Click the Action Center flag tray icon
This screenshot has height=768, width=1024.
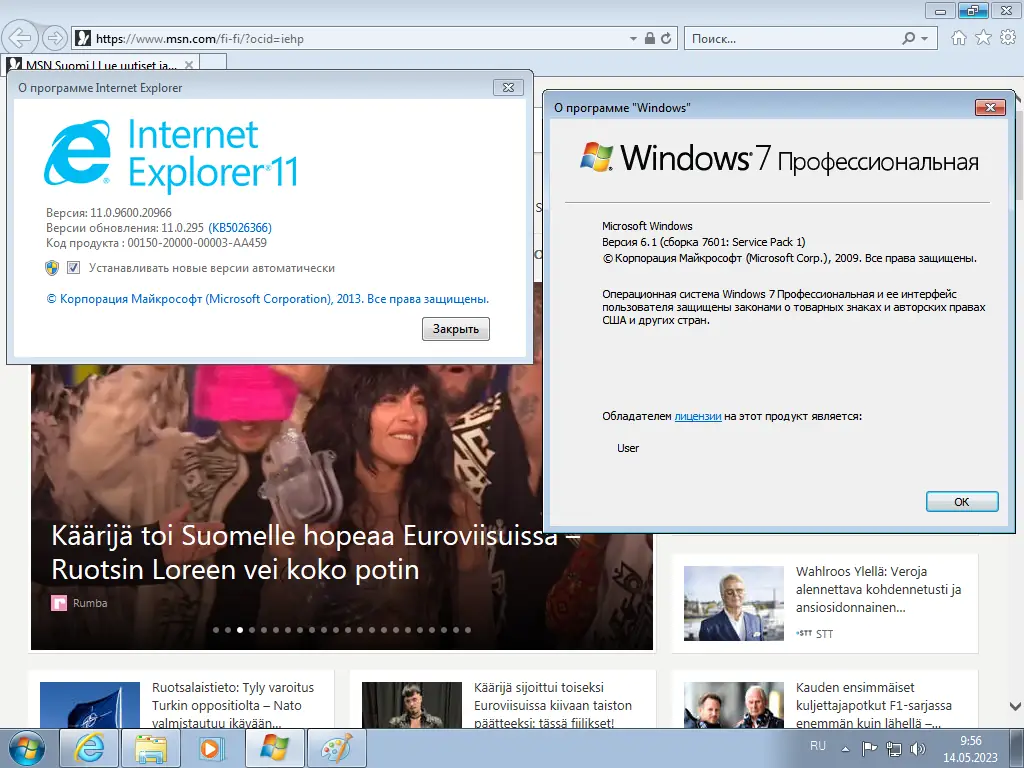[869, 749]
